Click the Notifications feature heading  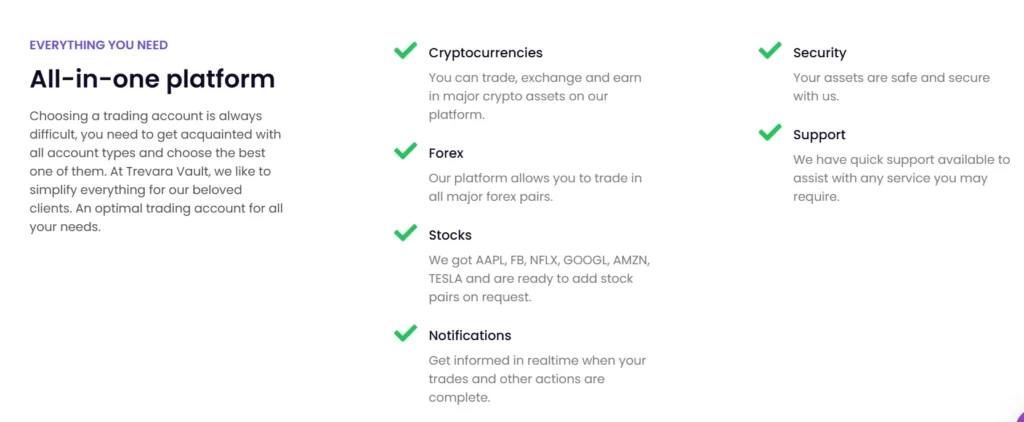(x=469, y=336)
